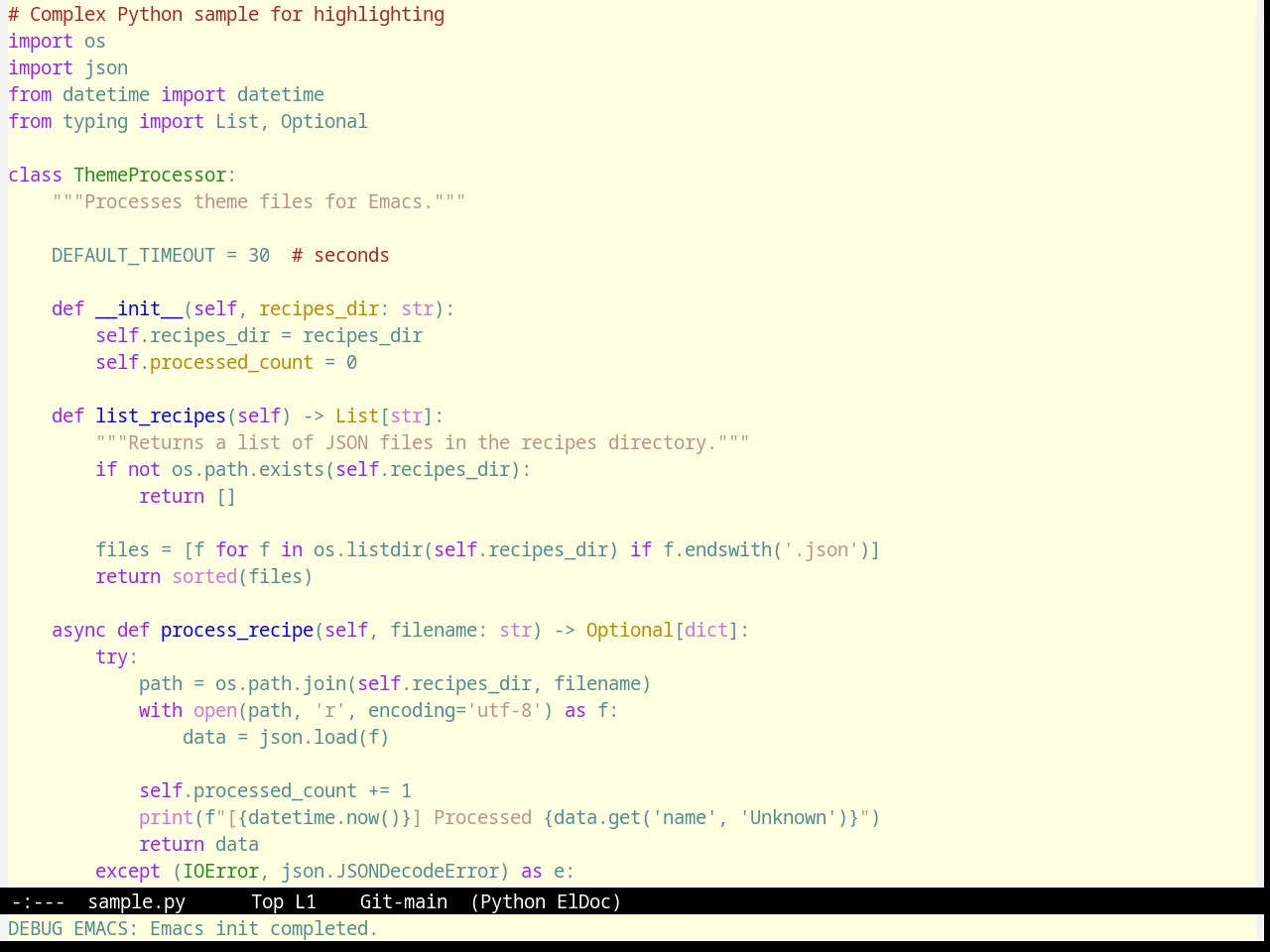The image size is (1270, 952).
Task: Click the docstring 'Processes theme files for Emacs.'
Action: (x=259, y=202)
